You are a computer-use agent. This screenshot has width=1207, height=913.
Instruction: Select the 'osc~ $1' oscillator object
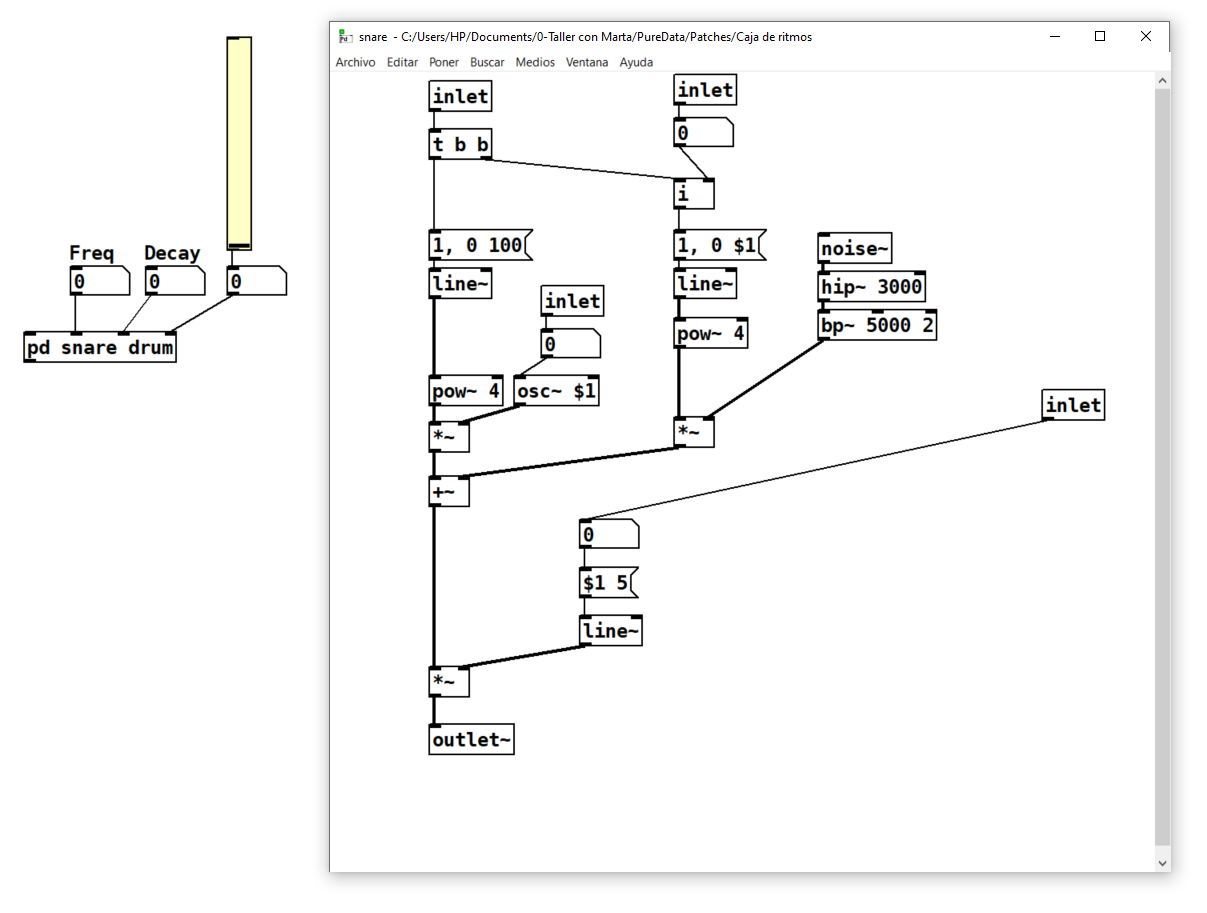557,391
